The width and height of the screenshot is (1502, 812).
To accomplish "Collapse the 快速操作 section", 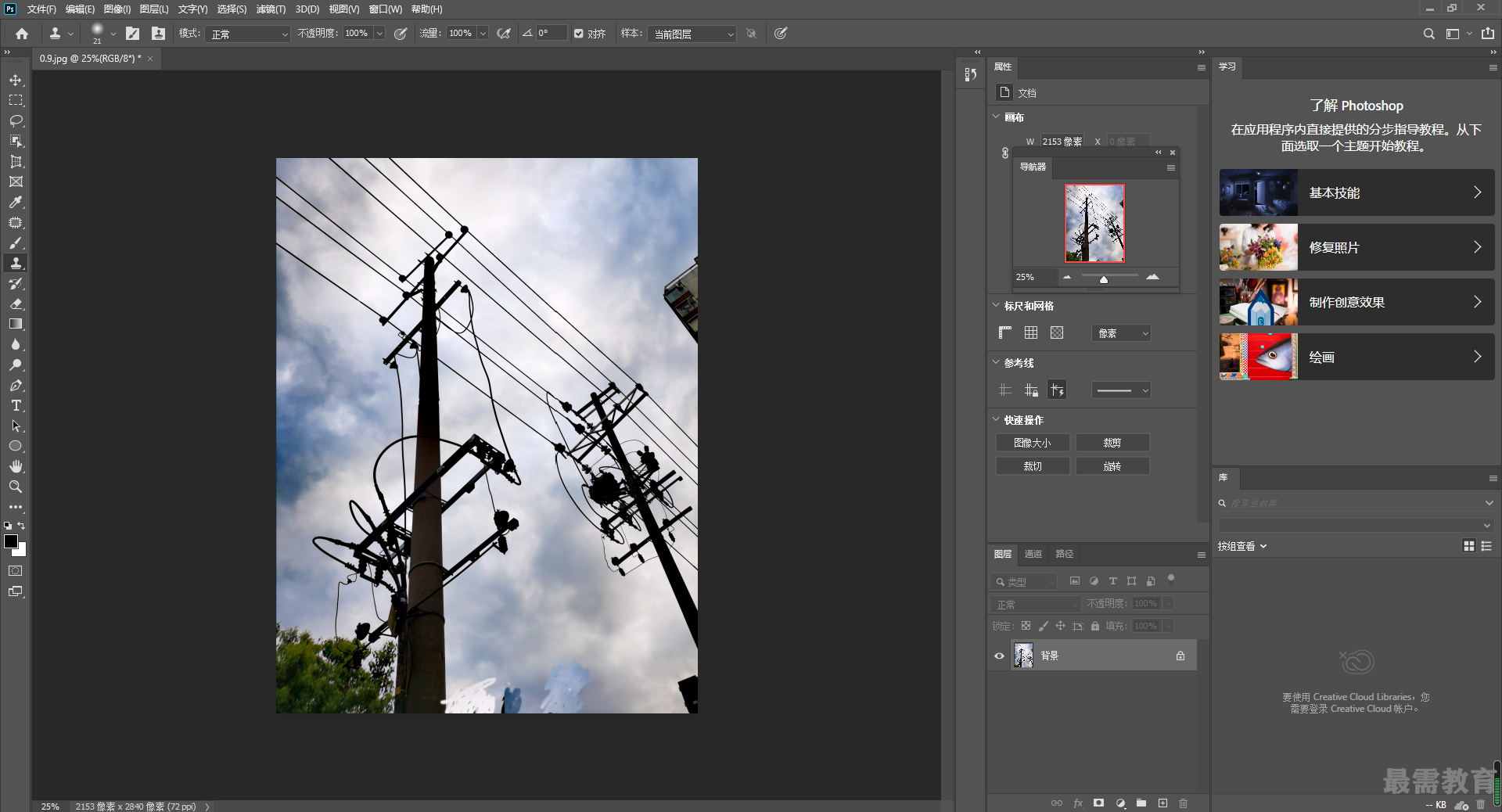I will click(996, 419).
